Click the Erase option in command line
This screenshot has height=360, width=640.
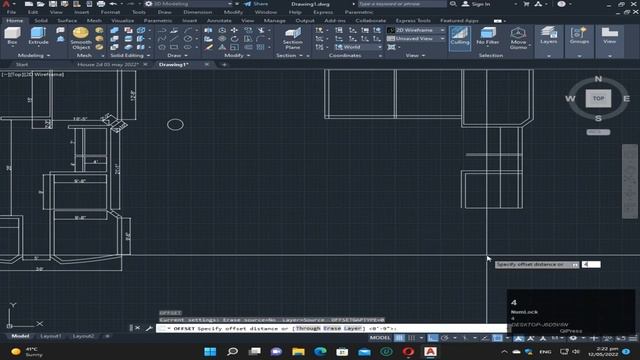(332, 328)
